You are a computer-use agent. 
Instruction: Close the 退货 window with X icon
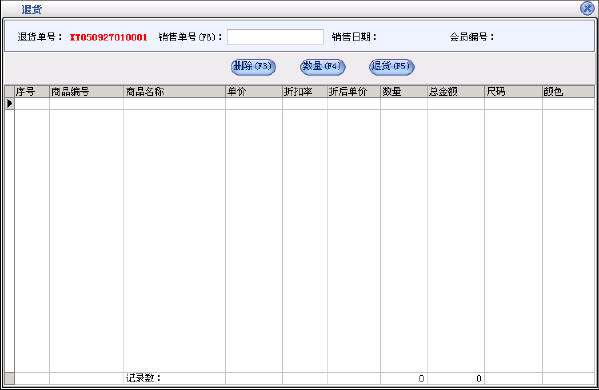(587, 8)
